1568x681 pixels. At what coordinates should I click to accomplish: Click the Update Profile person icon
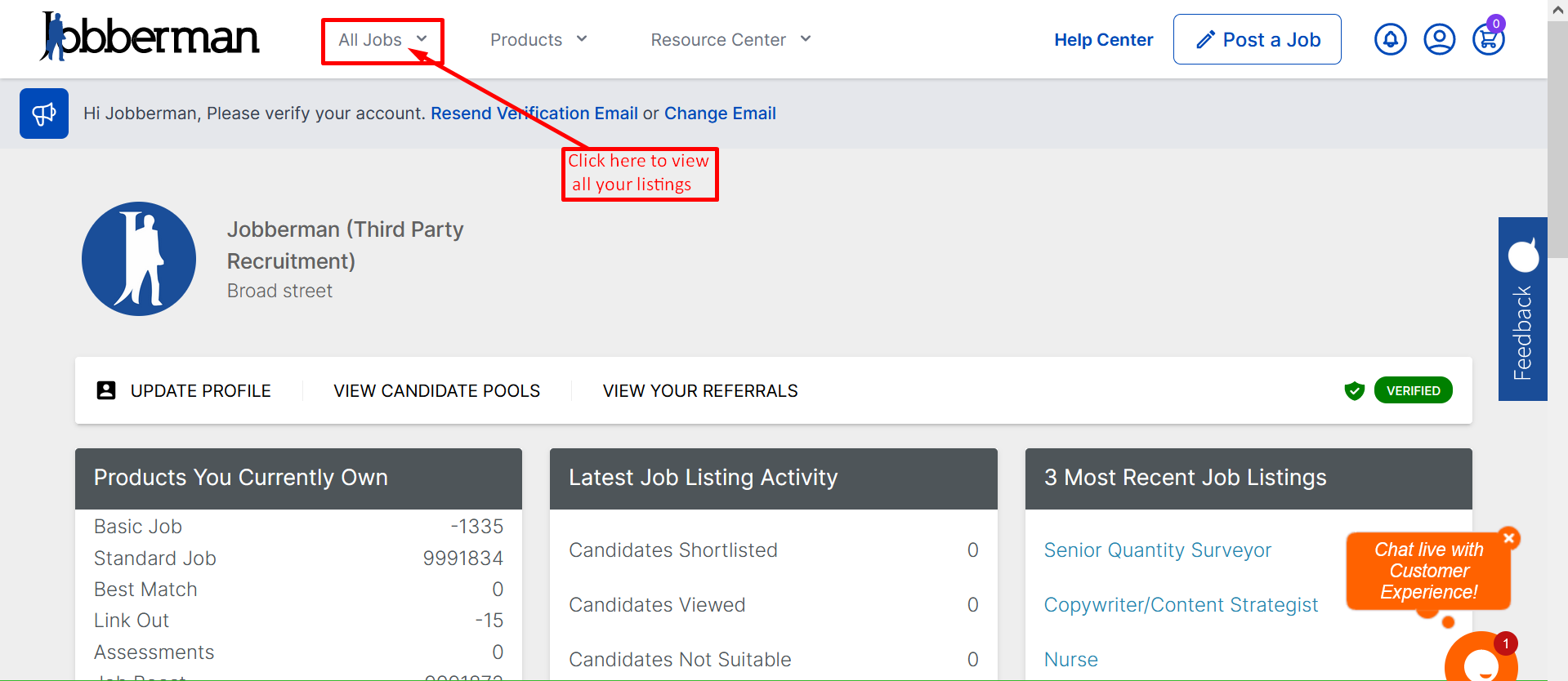click(x=106, y=390)
